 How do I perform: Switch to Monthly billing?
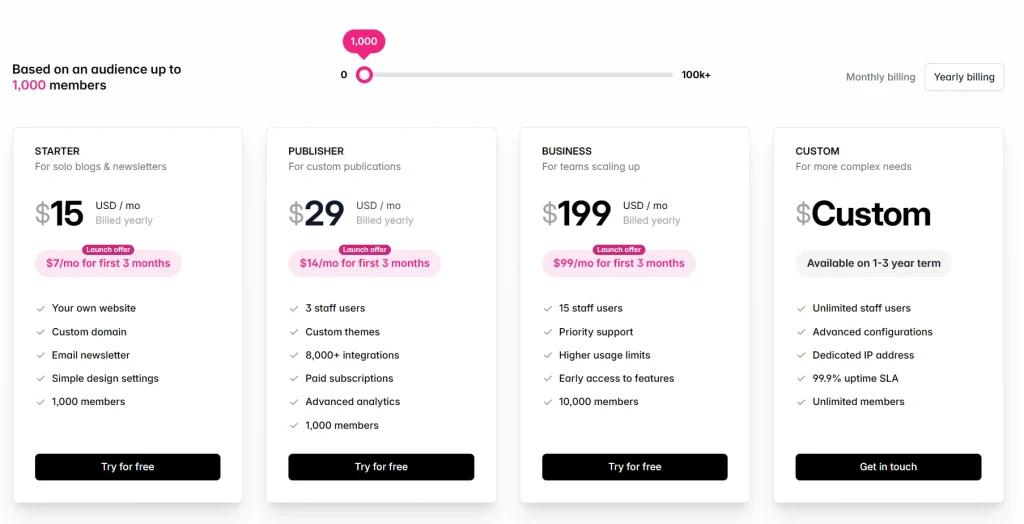coord(880,77)
